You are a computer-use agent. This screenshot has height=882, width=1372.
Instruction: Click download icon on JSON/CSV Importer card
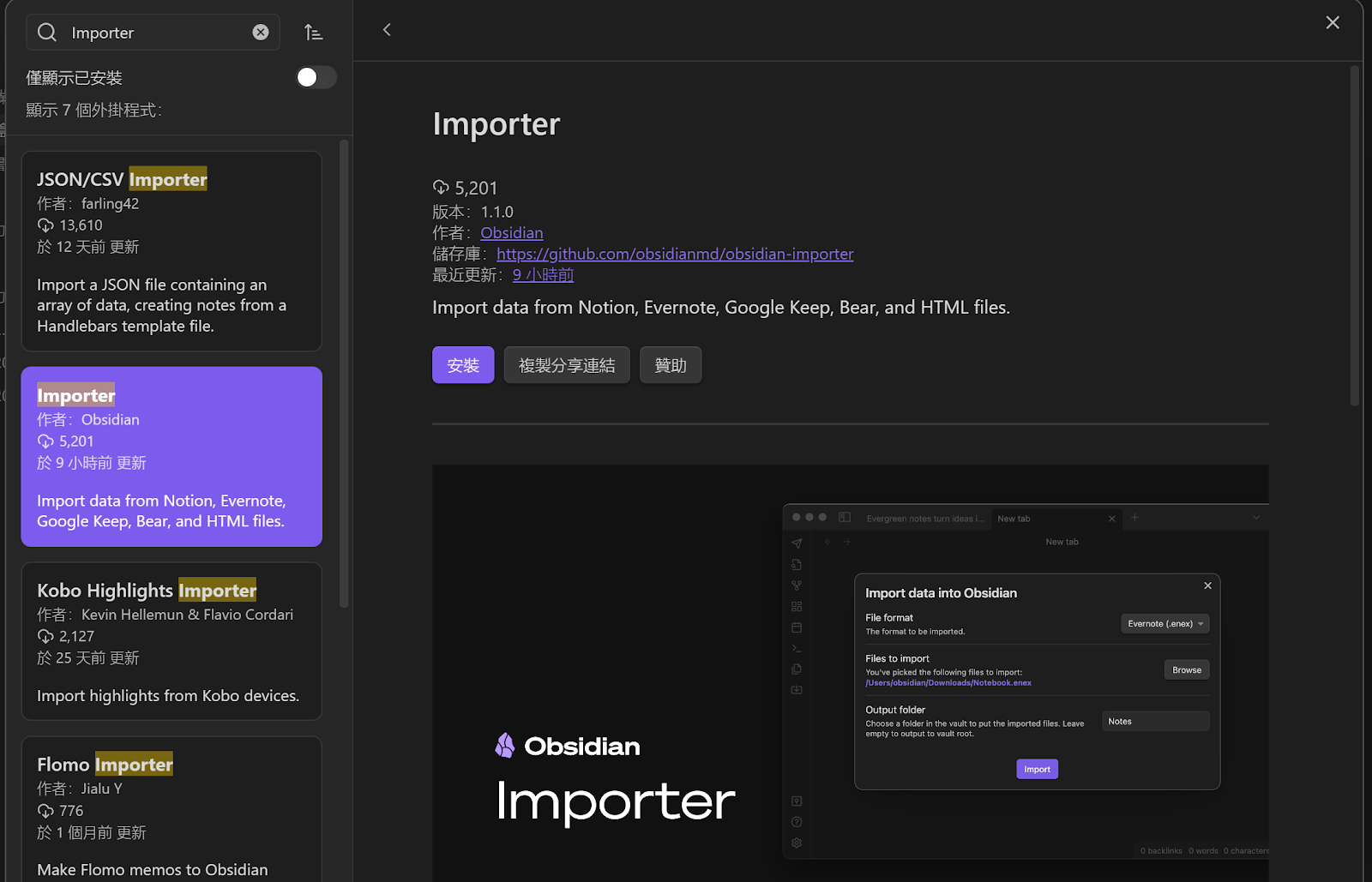coord(45,225)
